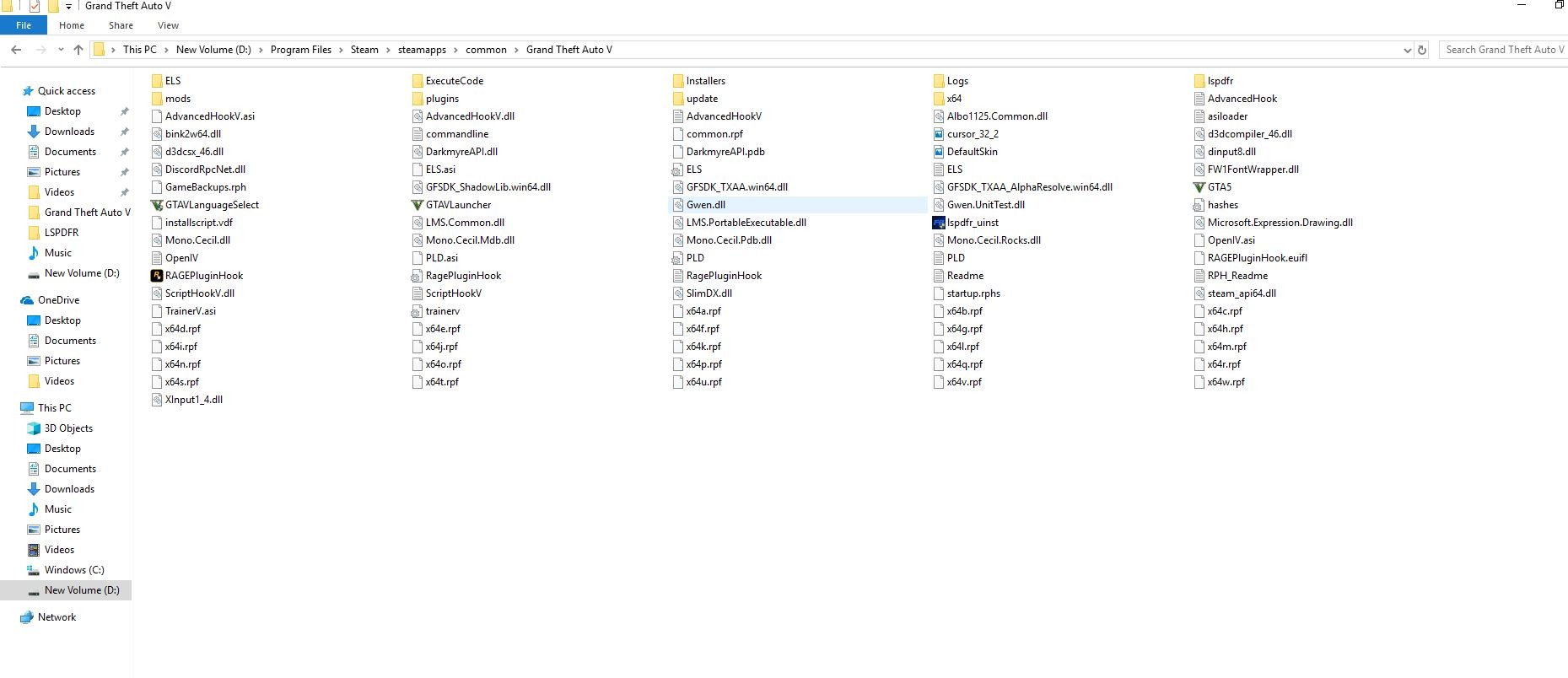
Task: Select the hashes file icon
Action: (x=1199, y=205)
